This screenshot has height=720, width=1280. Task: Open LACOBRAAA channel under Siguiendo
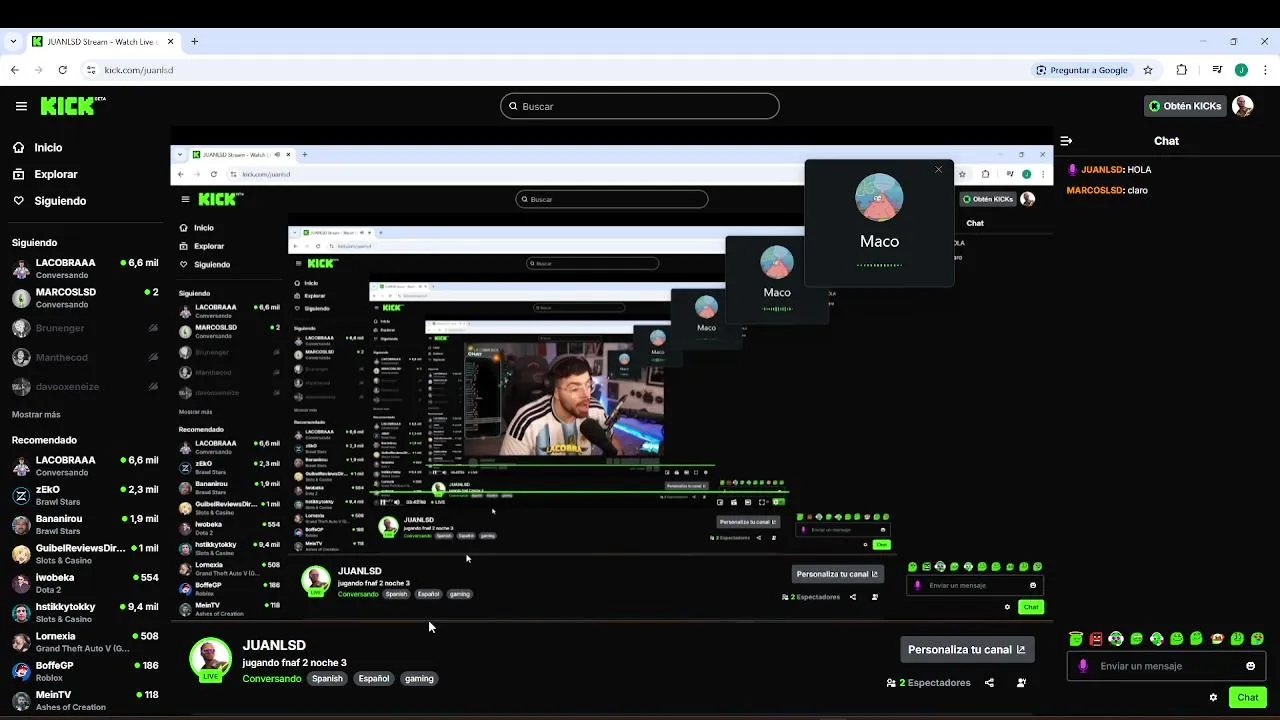[85, 269]
